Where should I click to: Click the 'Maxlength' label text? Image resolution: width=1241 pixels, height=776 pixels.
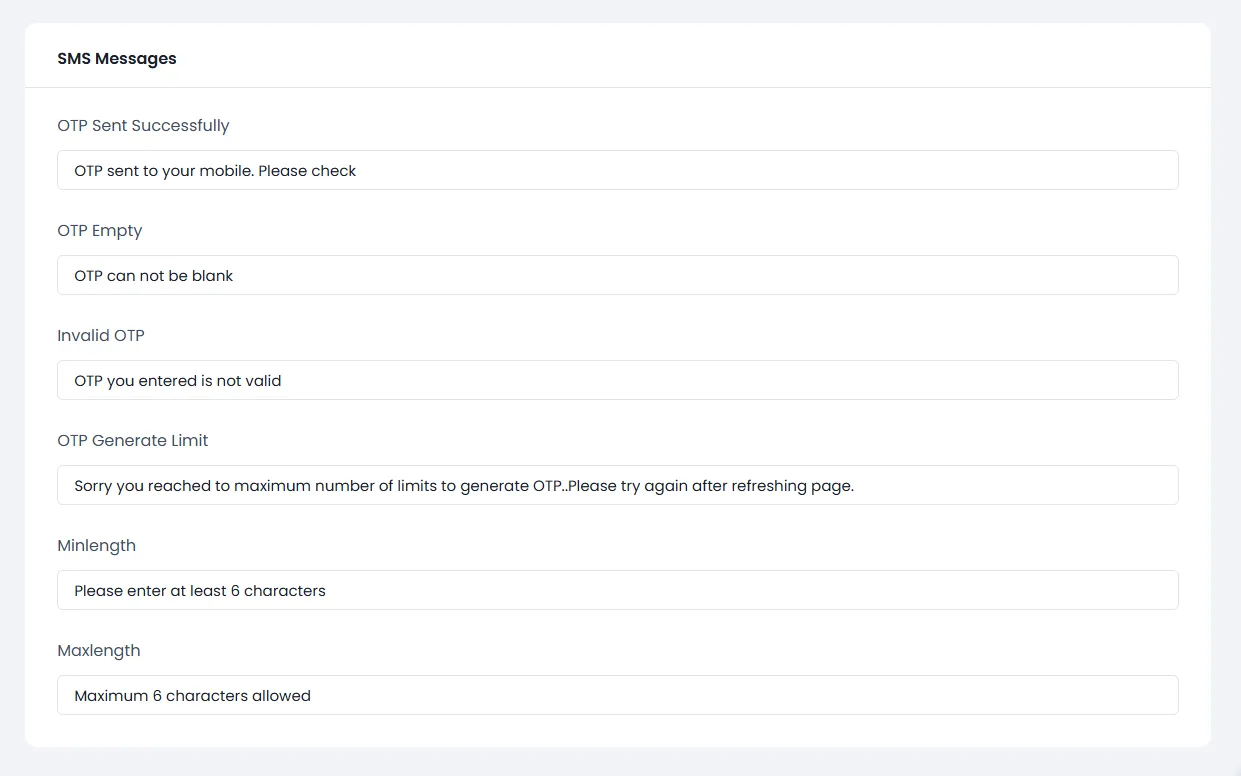tap(99, 651)
